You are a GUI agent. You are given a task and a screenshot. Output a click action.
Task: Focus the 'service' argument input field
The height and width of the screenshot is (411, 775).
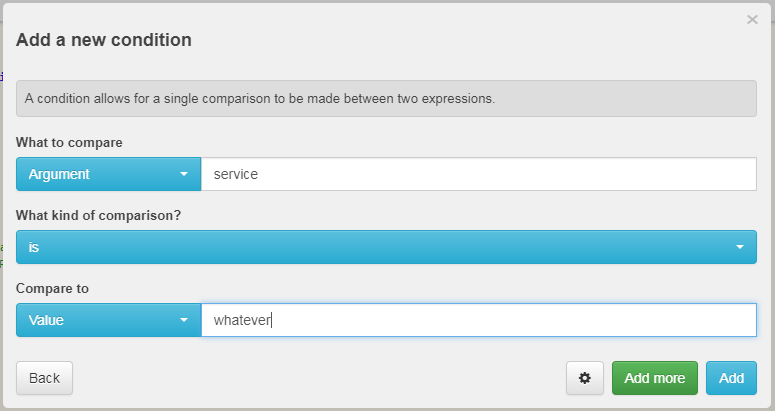[x=478, y=174]
